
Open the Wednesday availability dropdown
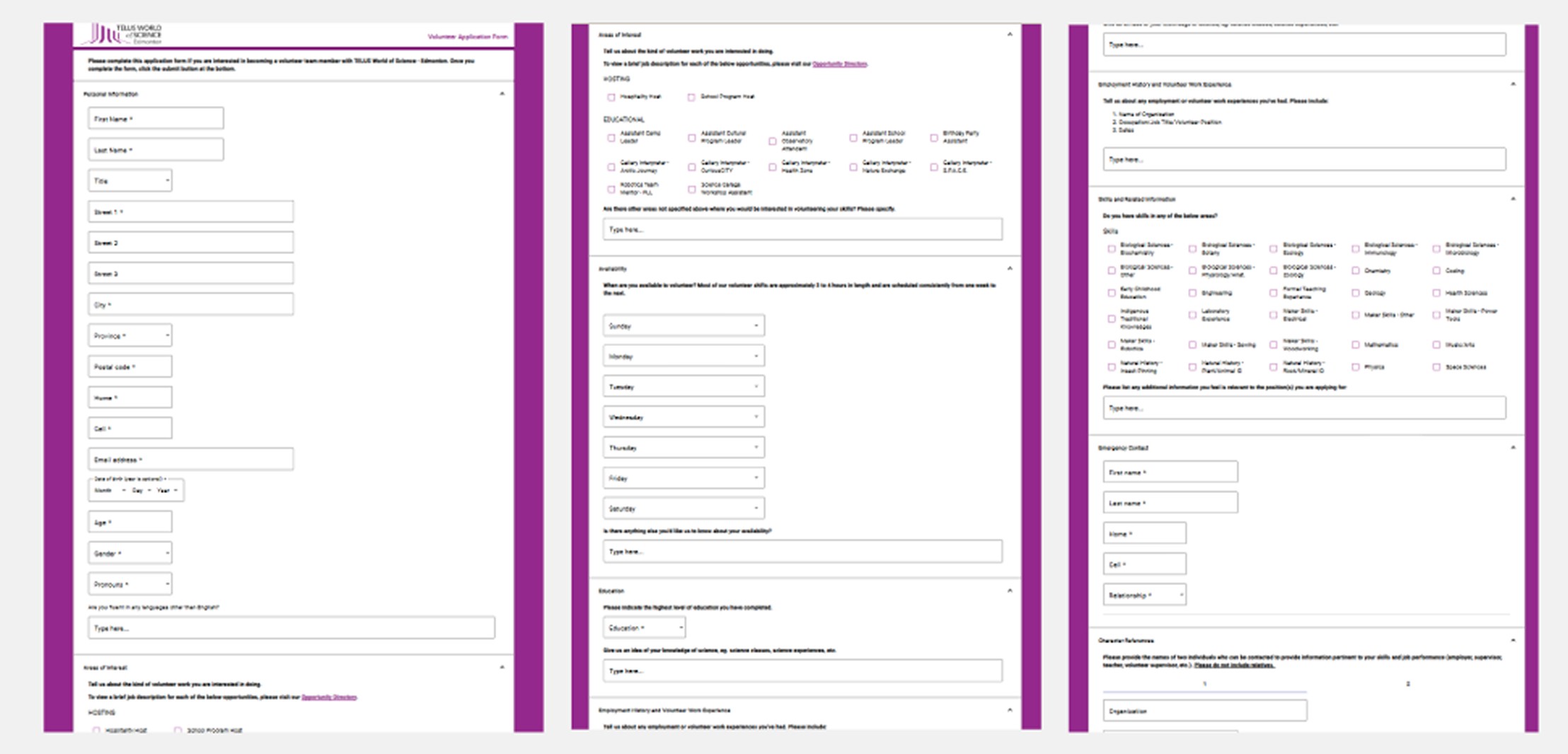[x=684, y=417]
